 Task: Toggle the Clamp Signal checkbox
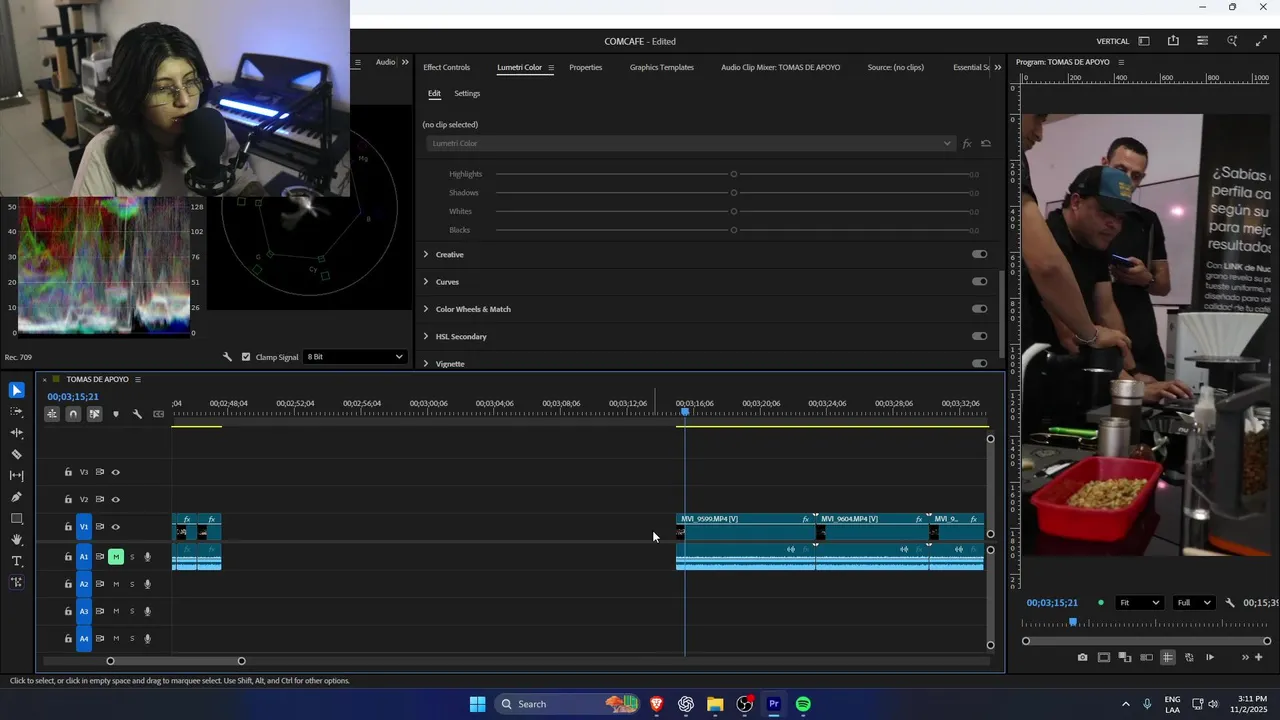click(x=246, y=357)
